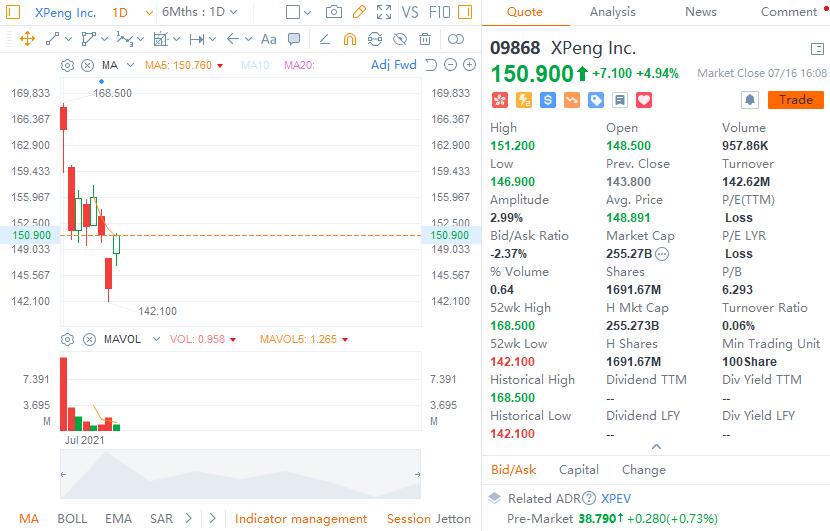Select the line segment drawing tool

[x=52, y=39]
